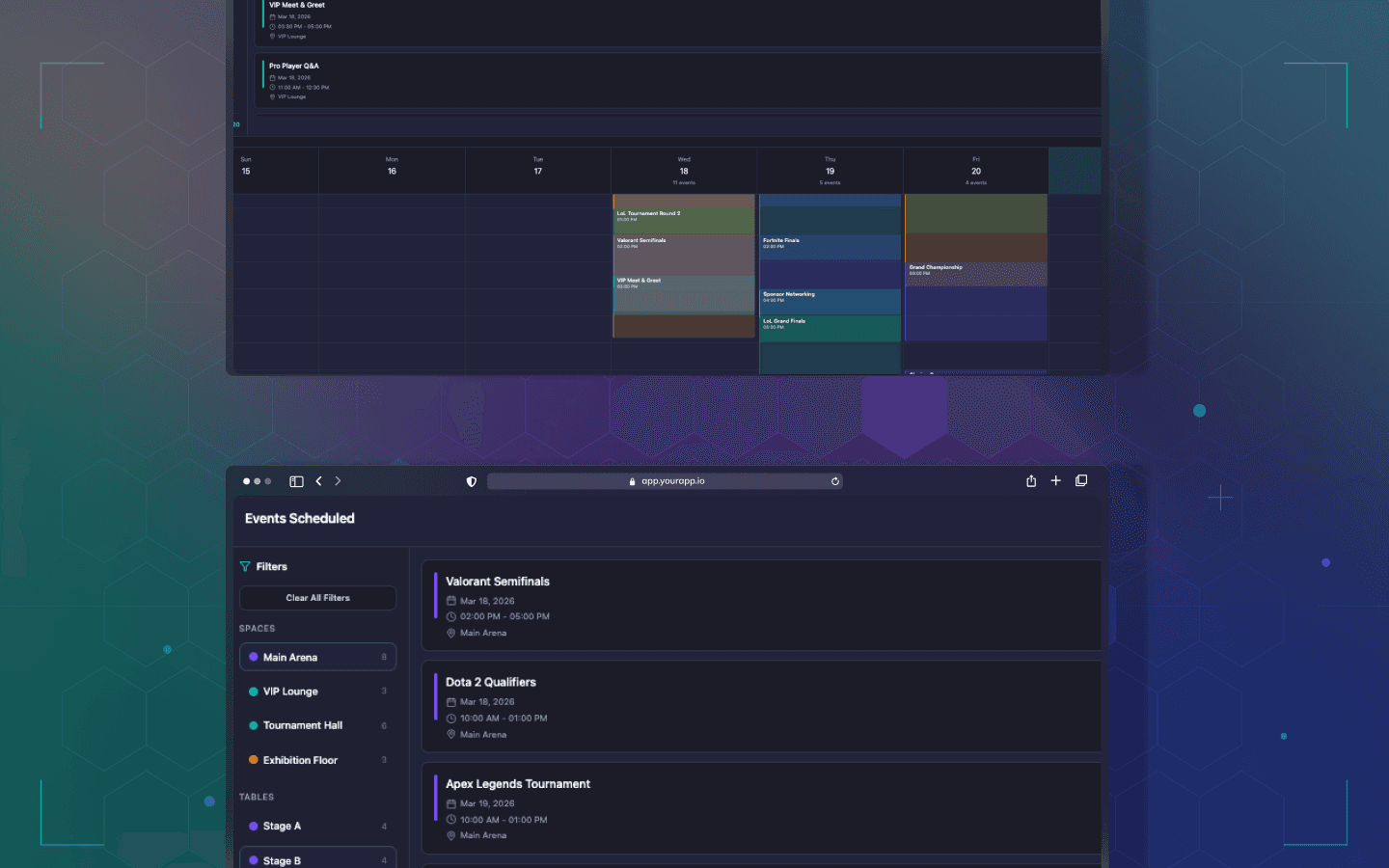Click the SPACES section label
The height and width of the screenshot is (868, 1389).
pyautogui.click(x=258, y=629)
